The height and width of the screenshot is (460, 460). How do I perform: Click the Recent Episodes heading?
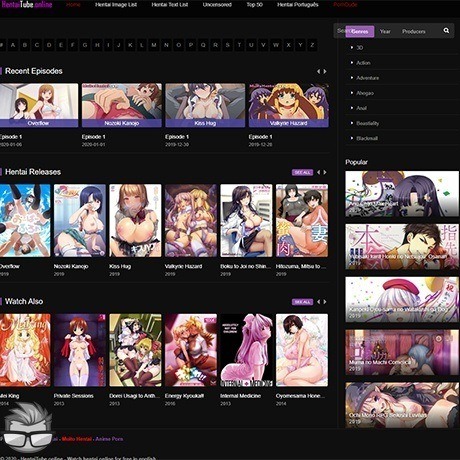coord(34,71)
